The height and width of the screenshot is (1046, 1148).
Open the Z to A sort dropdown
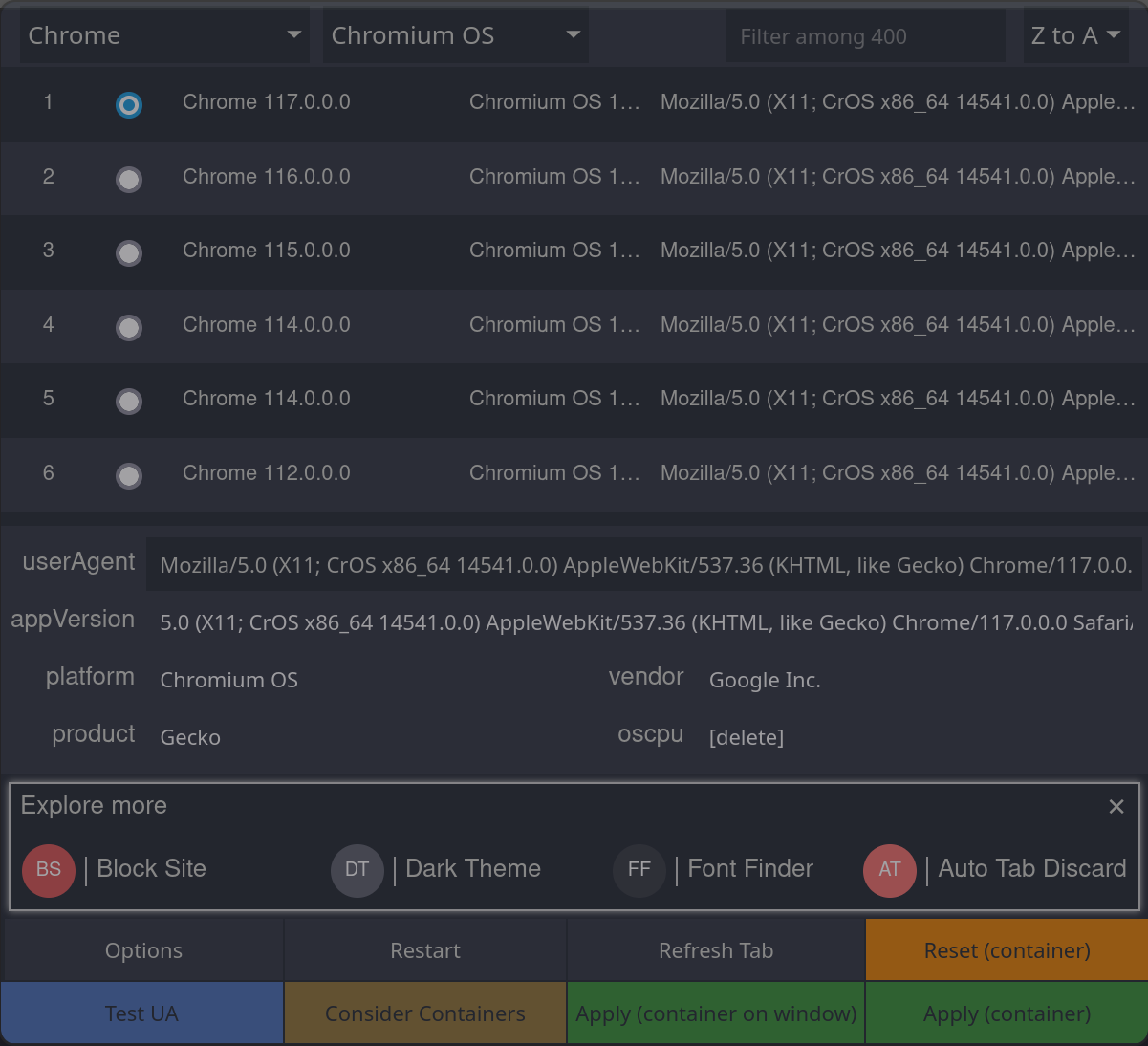tap(1075, 36)
